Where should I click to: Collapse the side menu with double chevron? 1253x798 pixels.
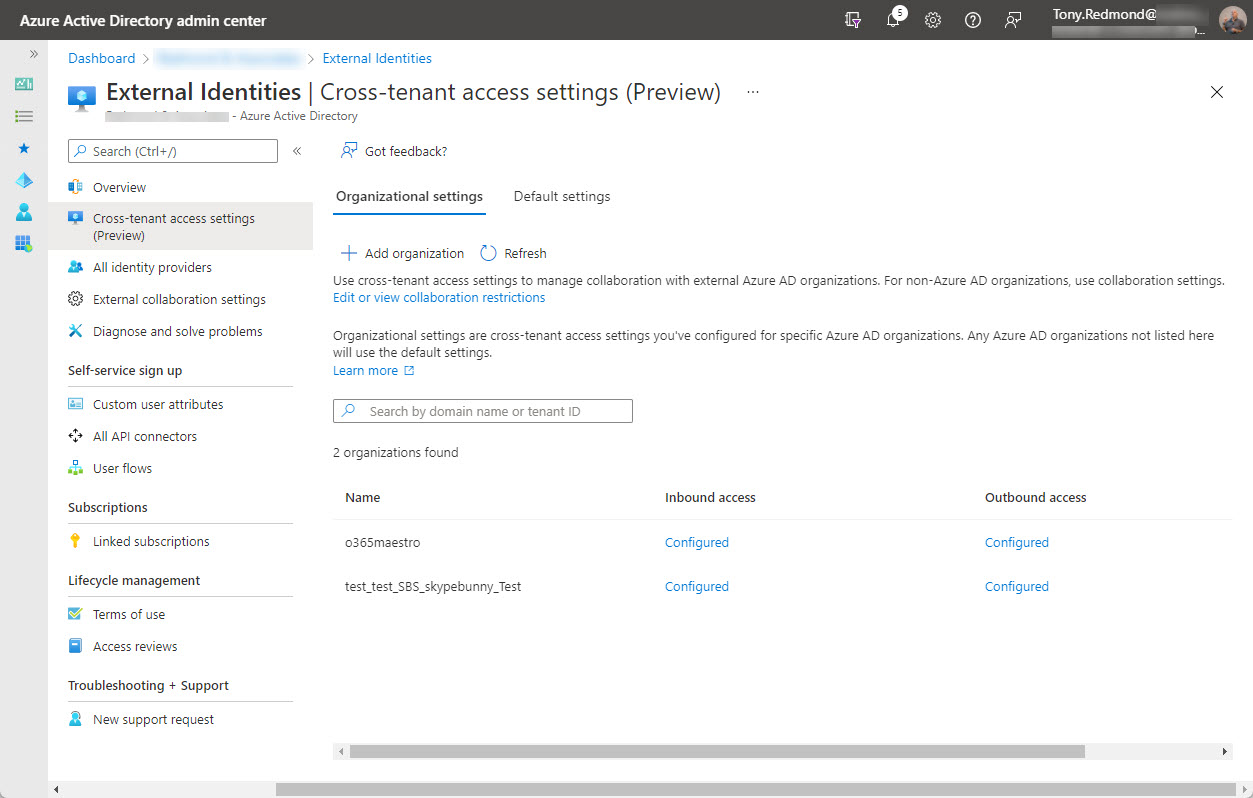(297, 151)
